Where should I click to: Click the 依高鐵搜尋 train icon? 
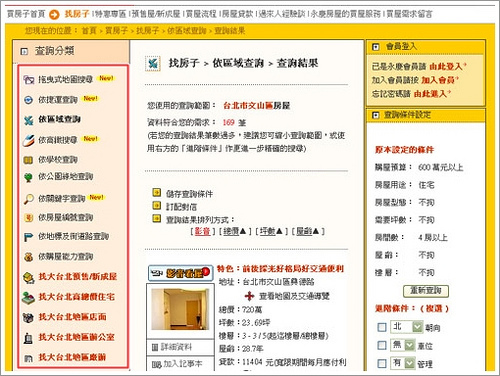(x=29, y=140)
